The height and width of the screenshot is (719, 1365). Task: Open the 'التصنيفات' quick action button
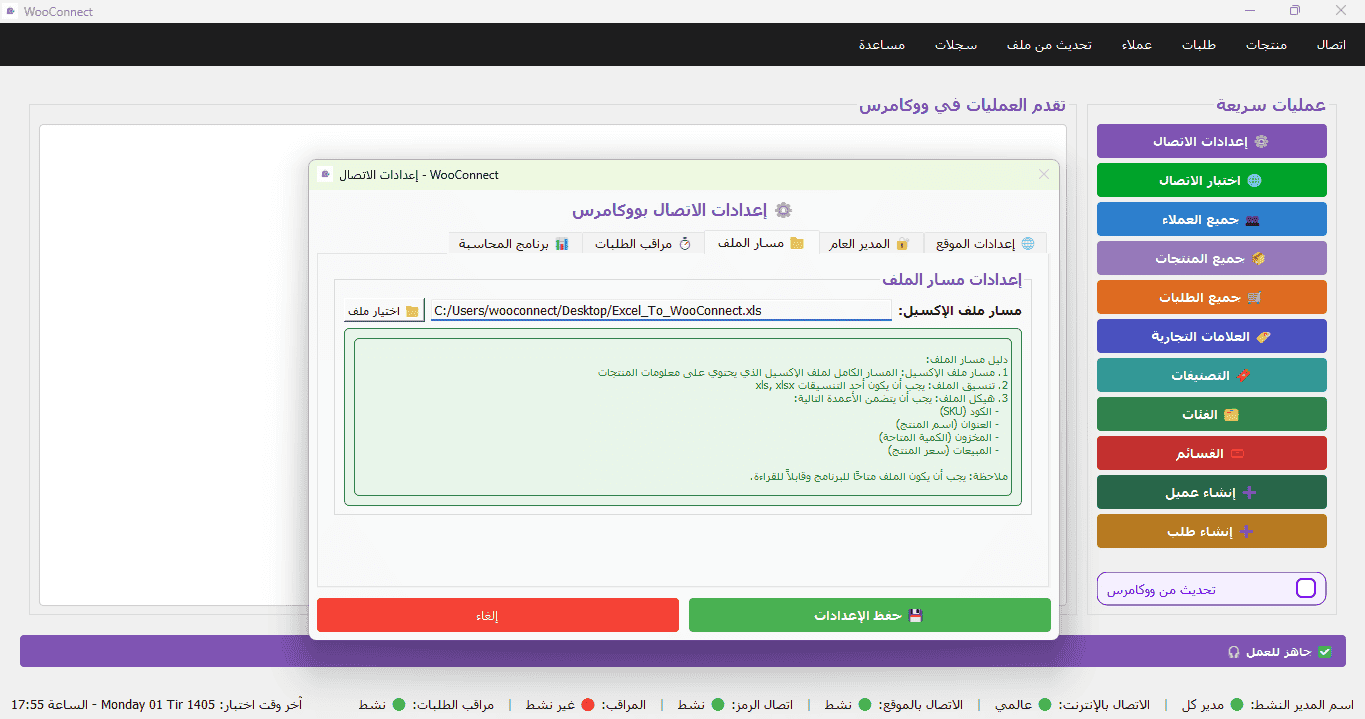coord(1212,376)
